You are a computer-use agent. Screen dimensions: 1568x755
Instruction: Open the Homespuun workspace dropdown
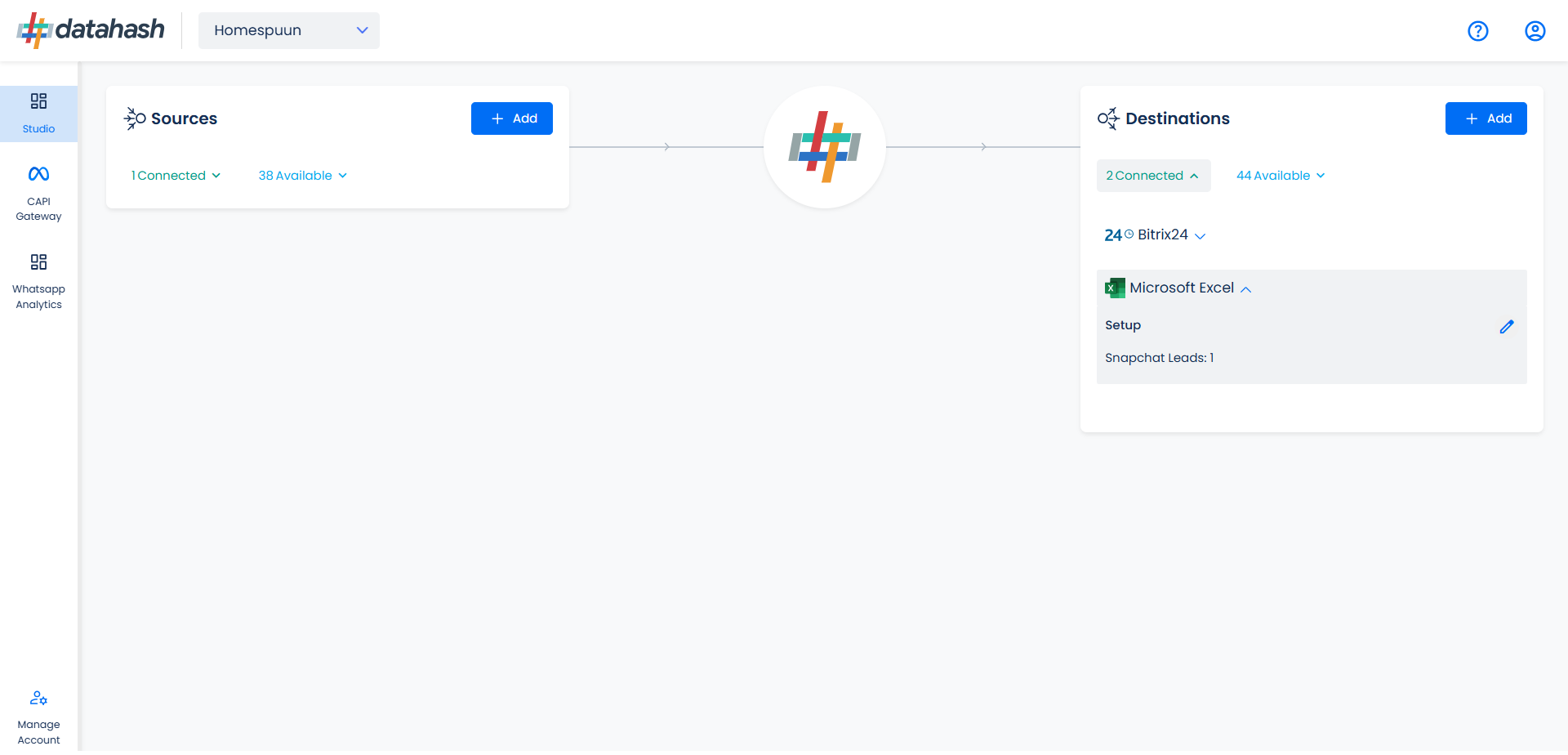[289, 30]
